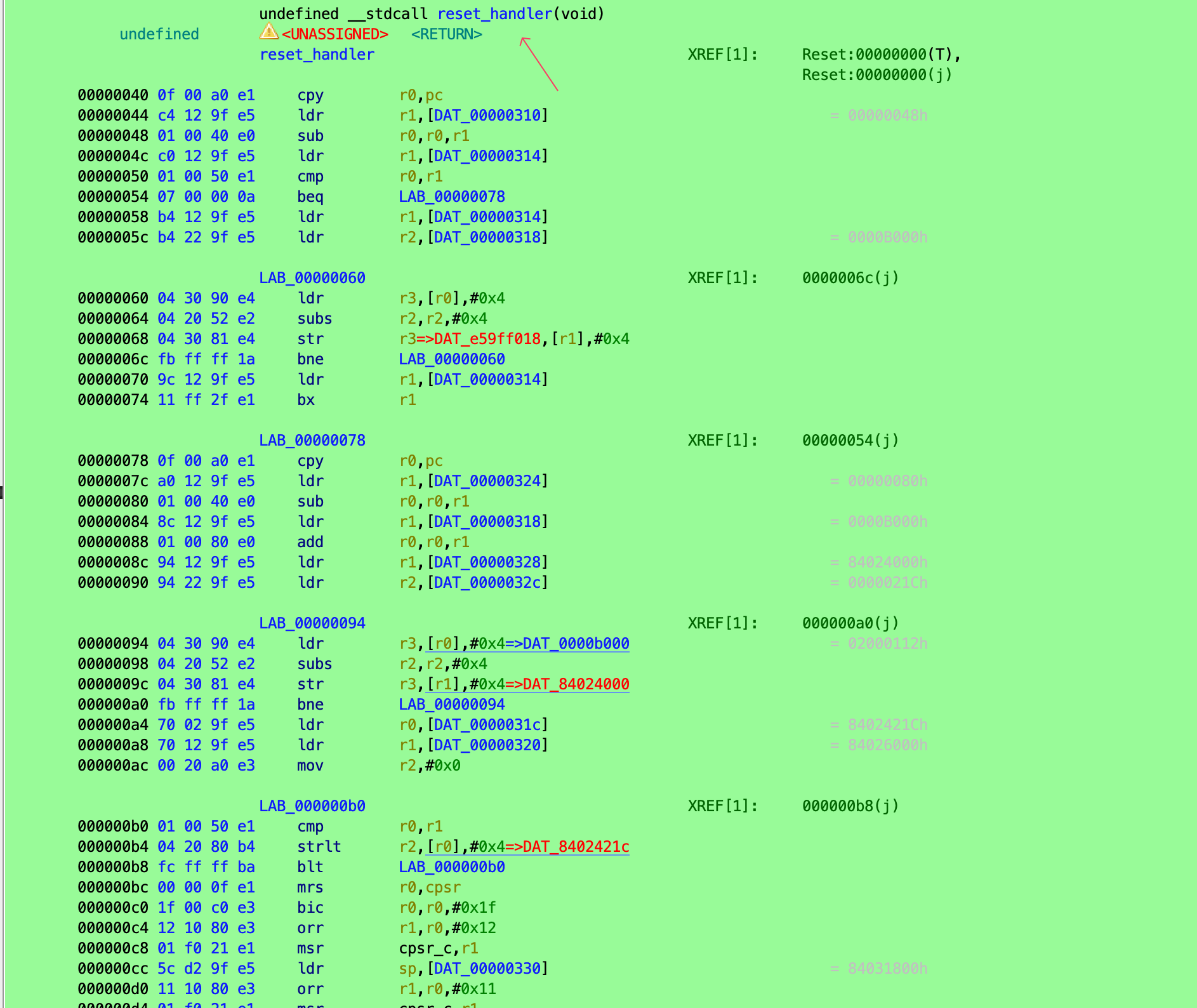The image size is (1197, 1008).
Task: Click address 000000c8 msr line
Action: point(113,948)
